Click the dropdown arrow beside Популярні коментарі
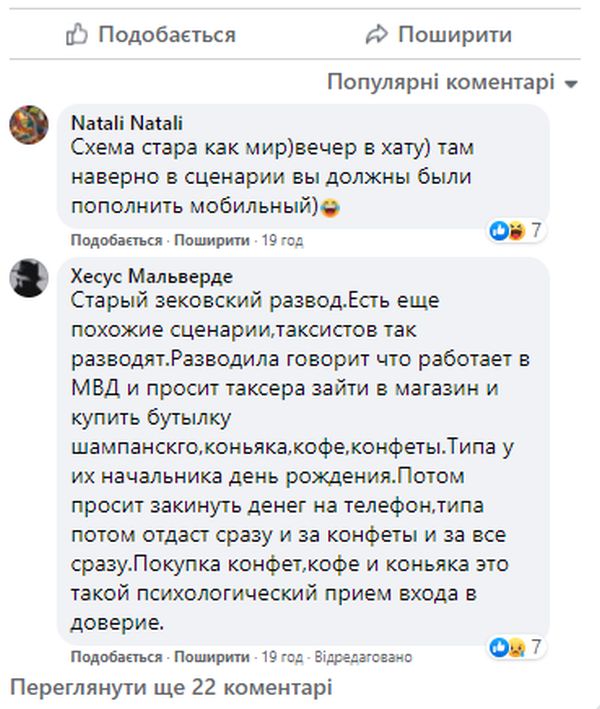 pyautogui.click(x=572, y=84)
